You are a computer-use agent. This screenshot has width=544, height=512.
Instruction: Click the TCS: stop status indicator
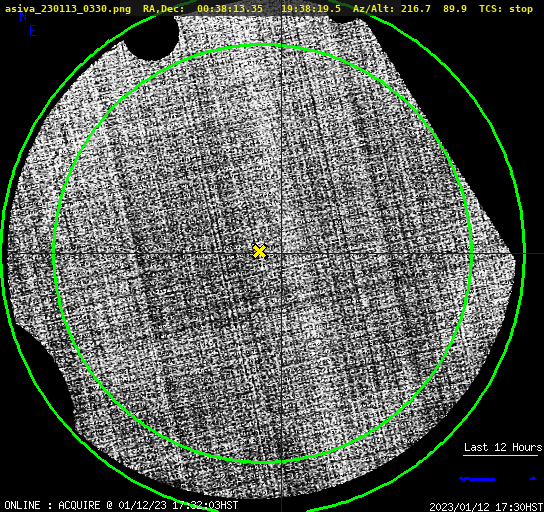(506, 9)
